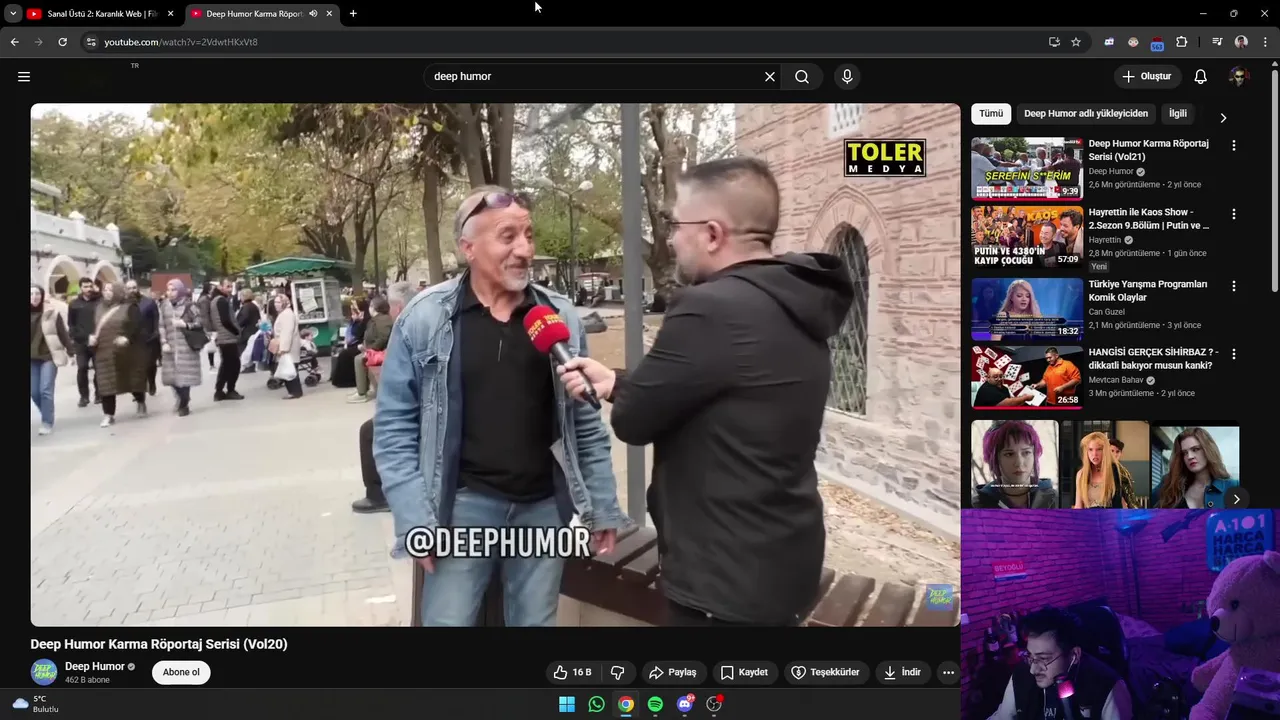Click title 'Türkiye Yarışma Programları Komik Olaylar'
Screen dimensions: 1280x720
[1148, 290]
